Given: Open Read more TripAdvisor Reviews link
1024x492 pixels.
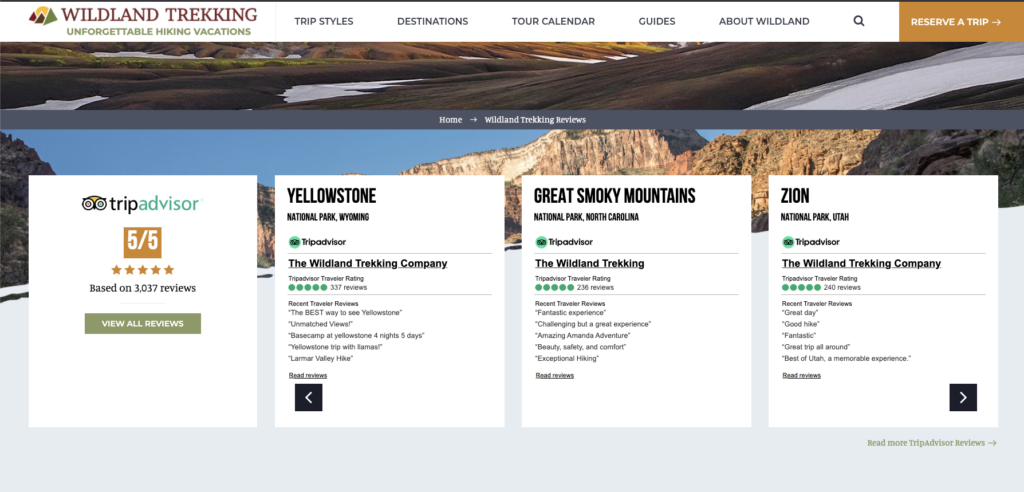Looking at the screenshot, I should (932, 443).
